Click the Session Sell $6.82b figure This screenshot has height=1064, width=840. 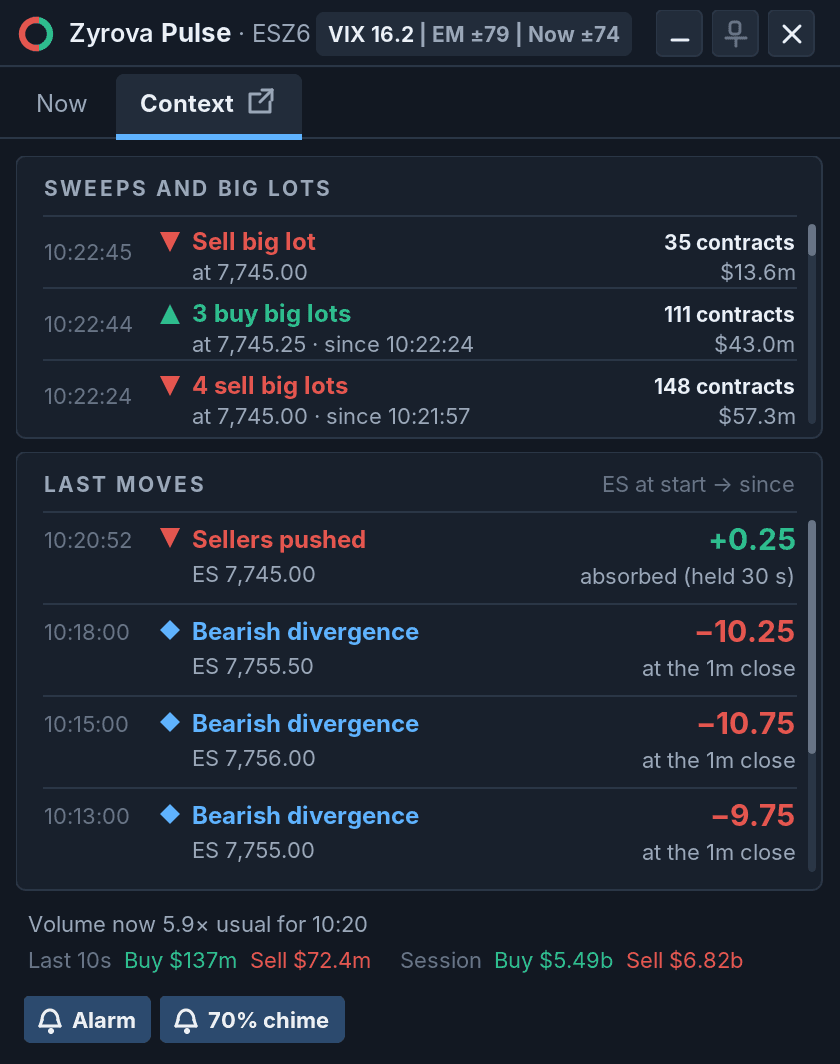tap(684, 961)
